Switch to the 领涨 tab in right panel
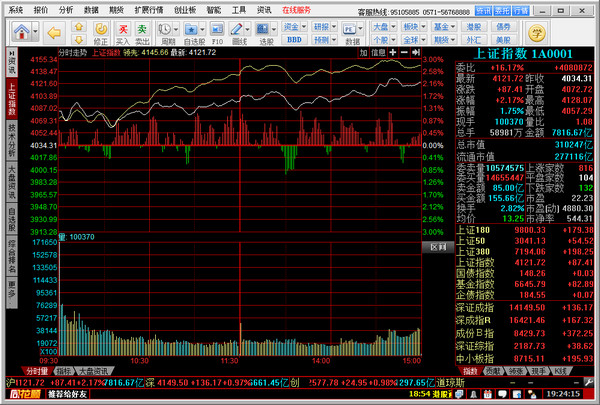Image resolution: width=600 pixels, height=405 pixels. [515, 371]
